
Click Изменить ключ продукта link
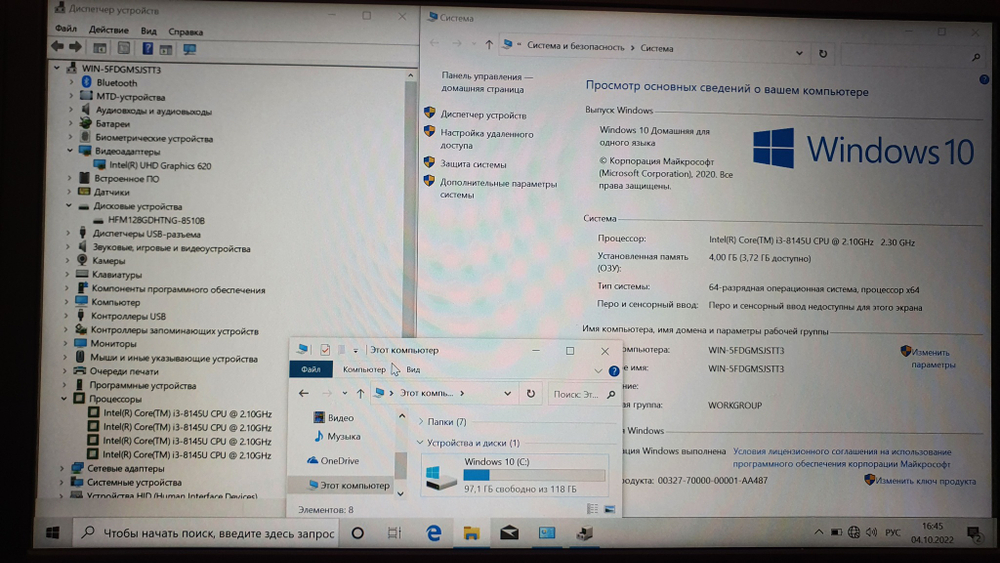click(925, 481)
